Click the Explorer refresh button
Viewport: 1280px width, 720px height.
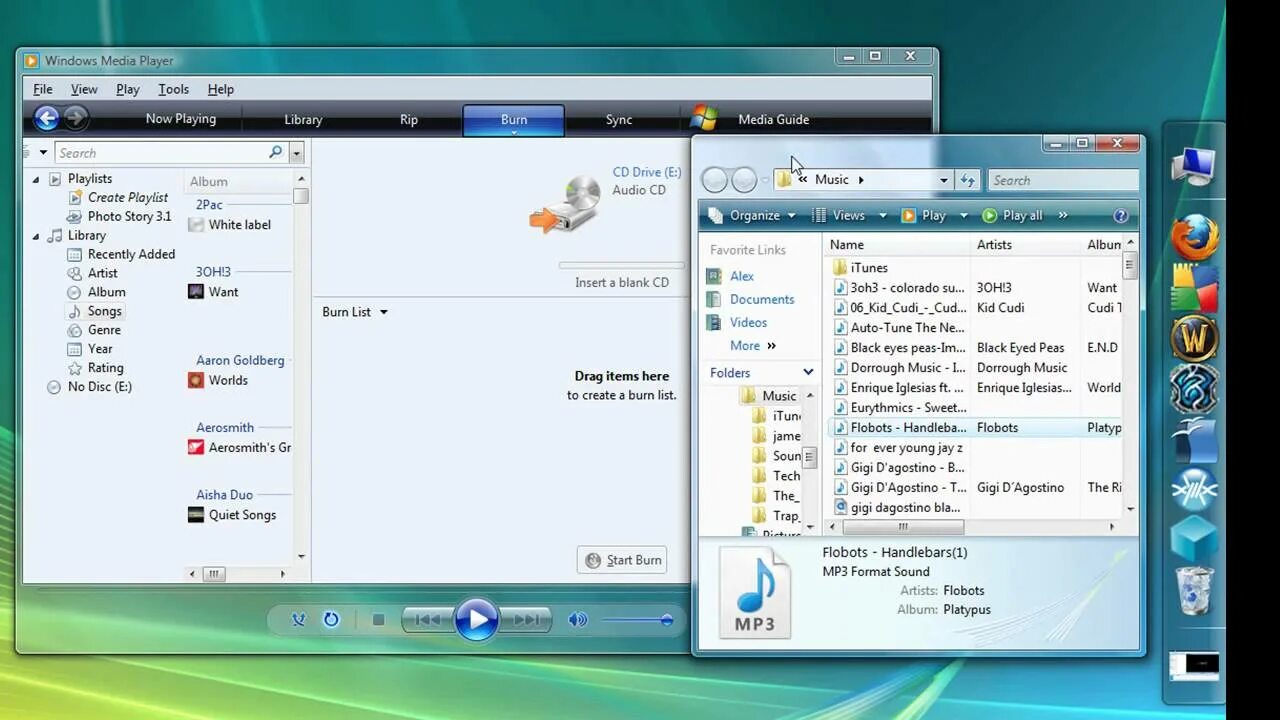(967, 180)
